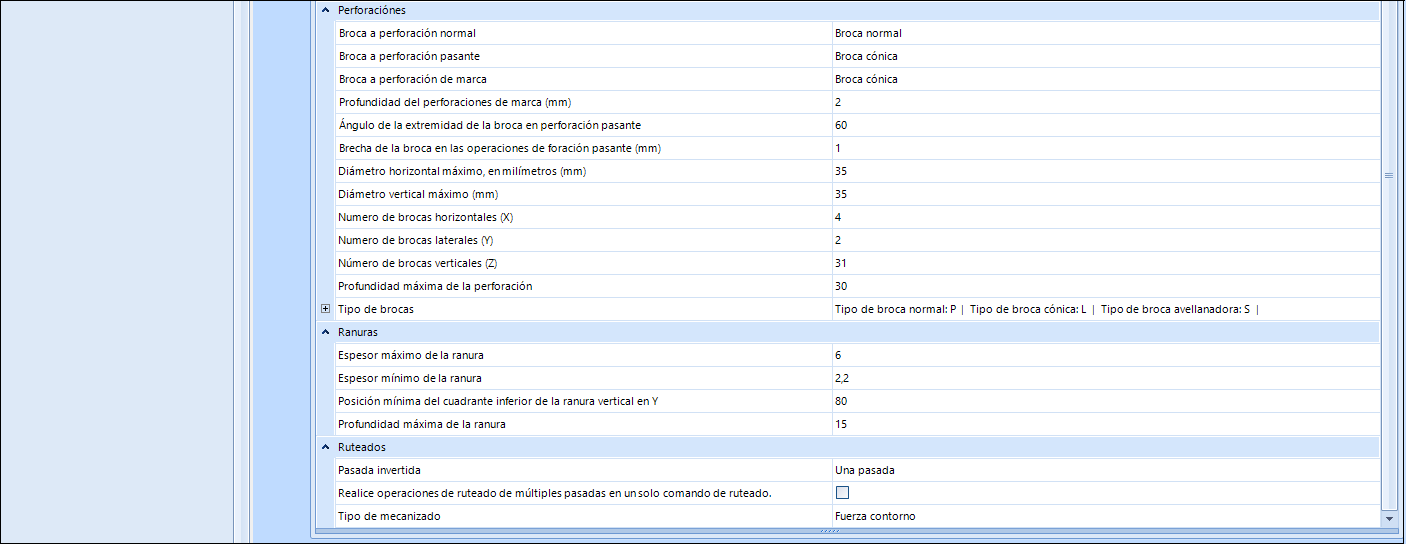Select Broca a perforación pasante value

pyautogui.click(x=1105, y=56)
